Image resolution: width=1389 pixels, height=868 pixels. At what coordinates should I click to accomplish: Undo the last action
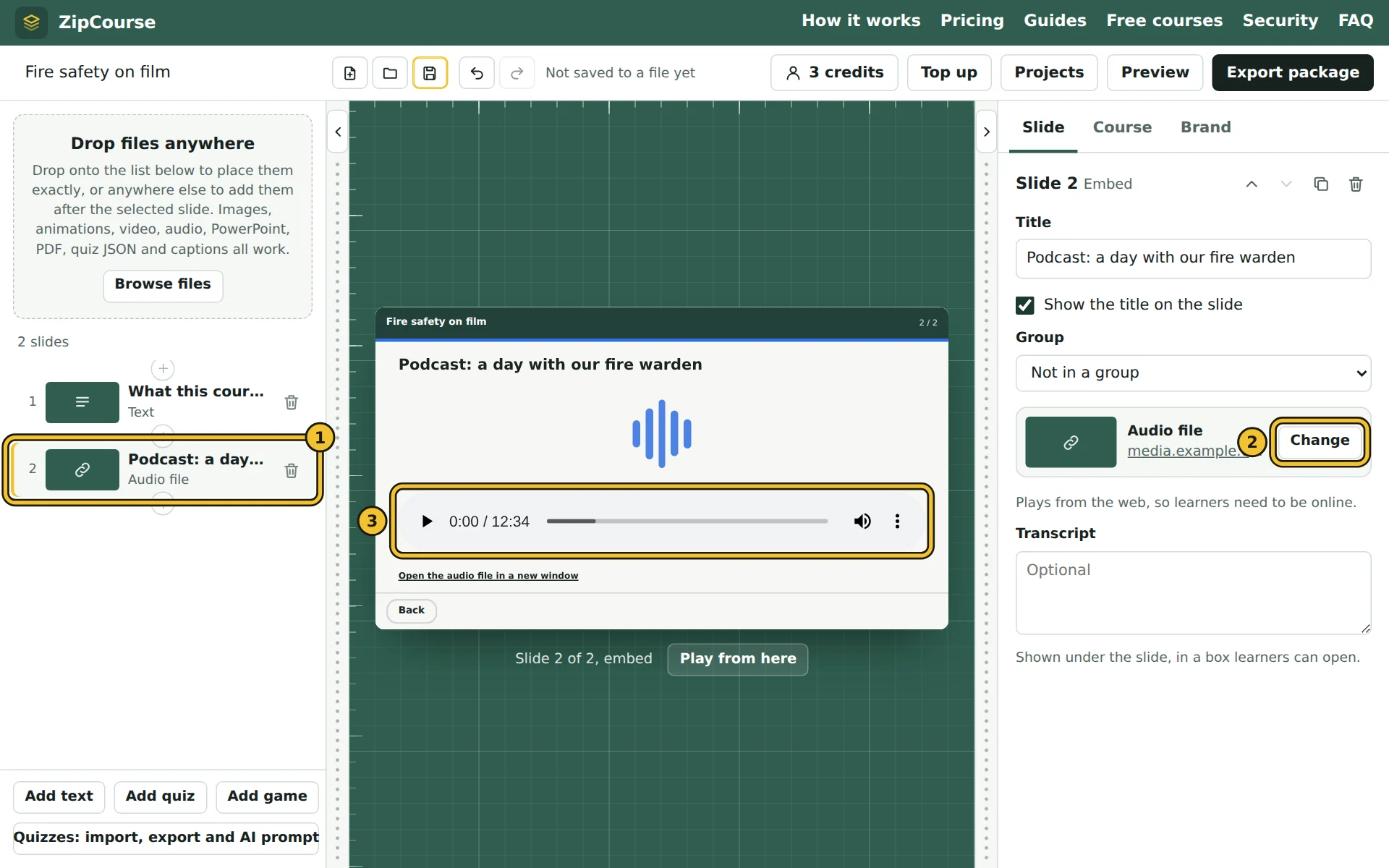(477, 73)
